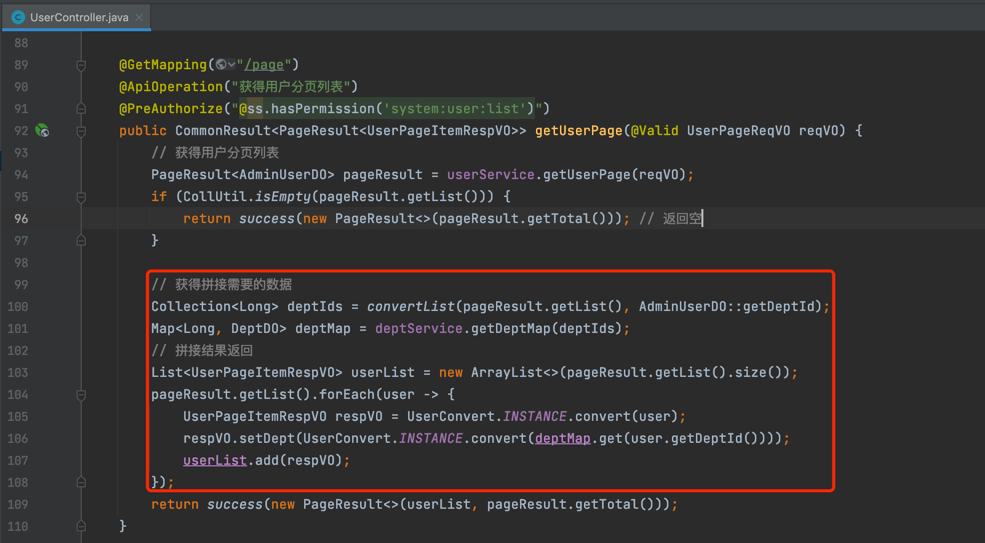
Task: Collapse the forEach lambda fold marker at line 104
Action: (81, 394)
